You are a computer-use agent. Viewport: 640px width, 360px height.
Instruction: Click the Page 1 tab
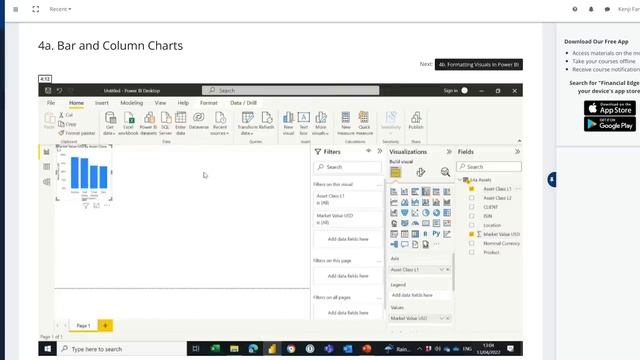pos(83,325)
